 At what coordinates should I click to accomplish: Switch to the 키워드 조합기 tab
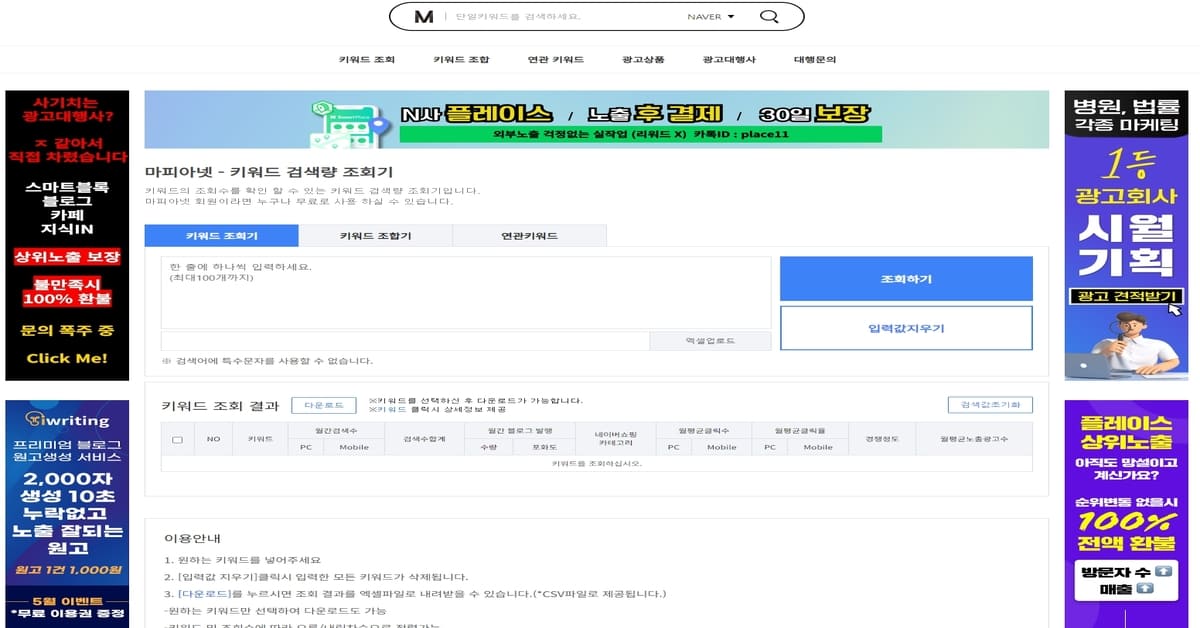pos(375,234)
